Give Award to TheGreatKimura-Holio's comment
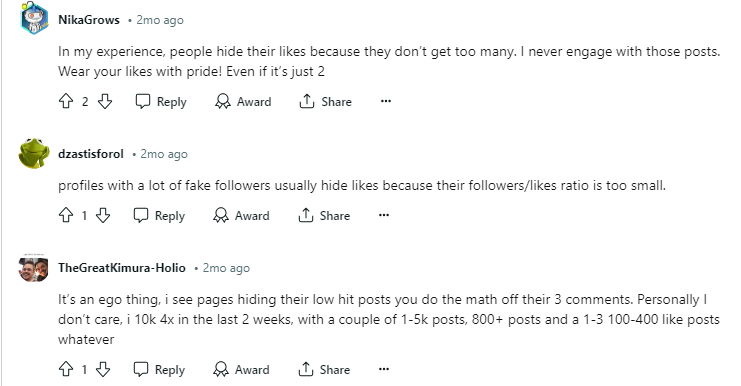Image resolution: width=741 pixels, height=386 pixels. [241, 369]
